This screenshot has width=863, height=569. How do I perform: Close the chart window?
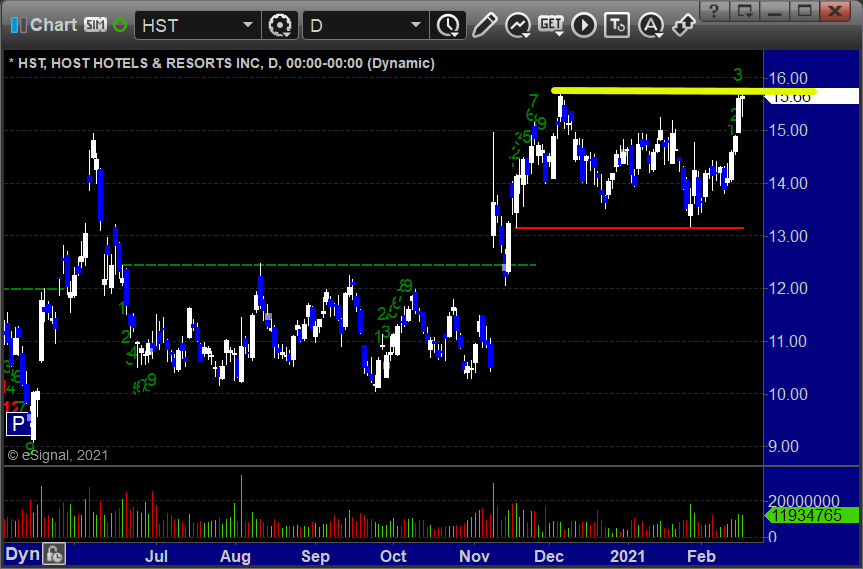(835, 10)
